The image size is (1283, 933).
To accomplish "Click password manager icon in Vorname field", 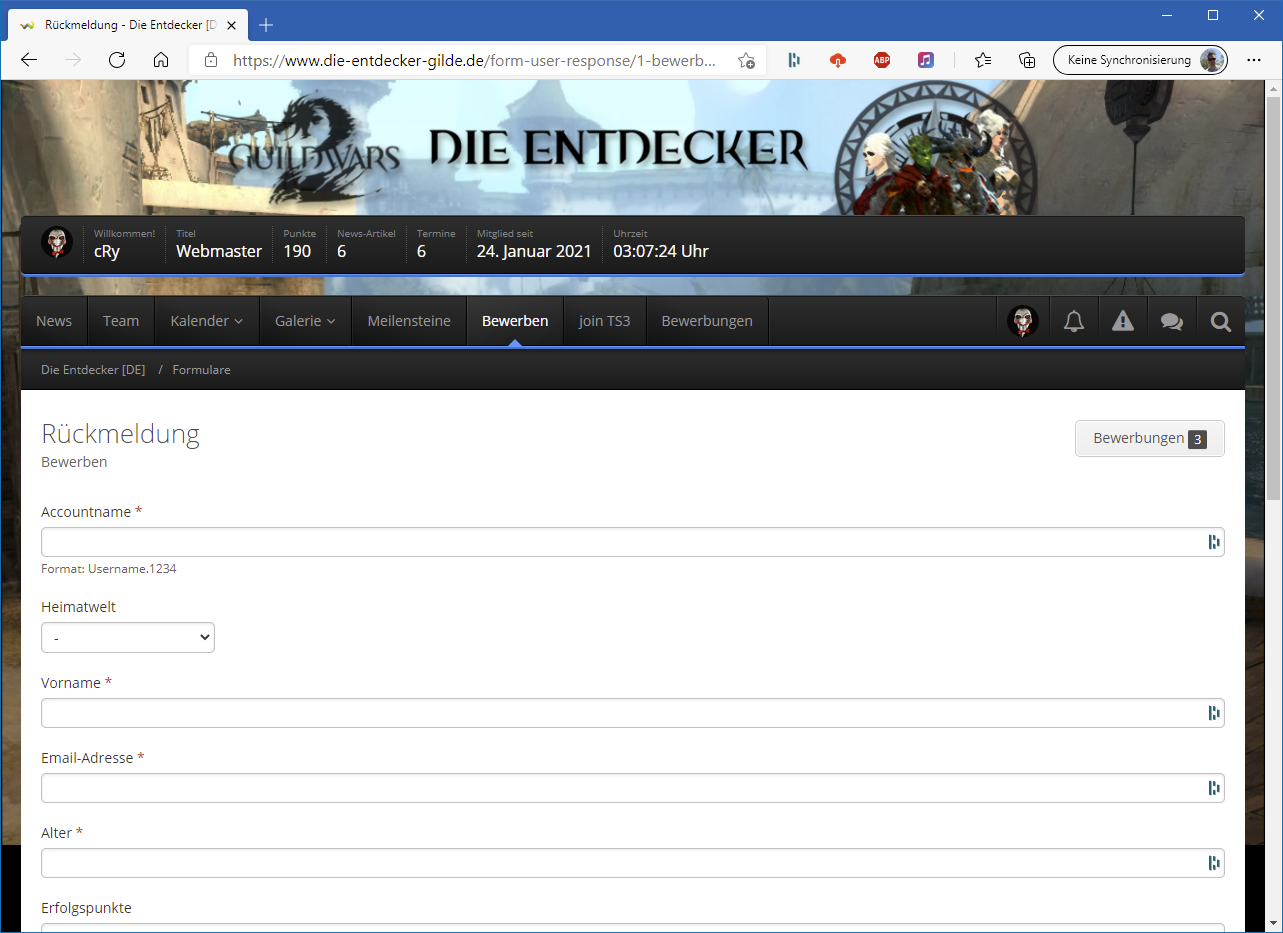I will (x=1214, y=713).
